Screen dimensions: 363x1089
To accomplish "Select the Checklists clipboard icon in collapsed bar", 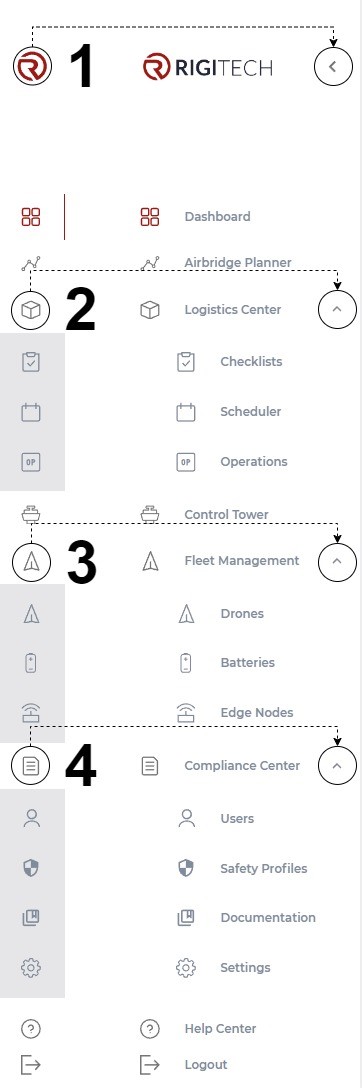I will click(31, 362).
